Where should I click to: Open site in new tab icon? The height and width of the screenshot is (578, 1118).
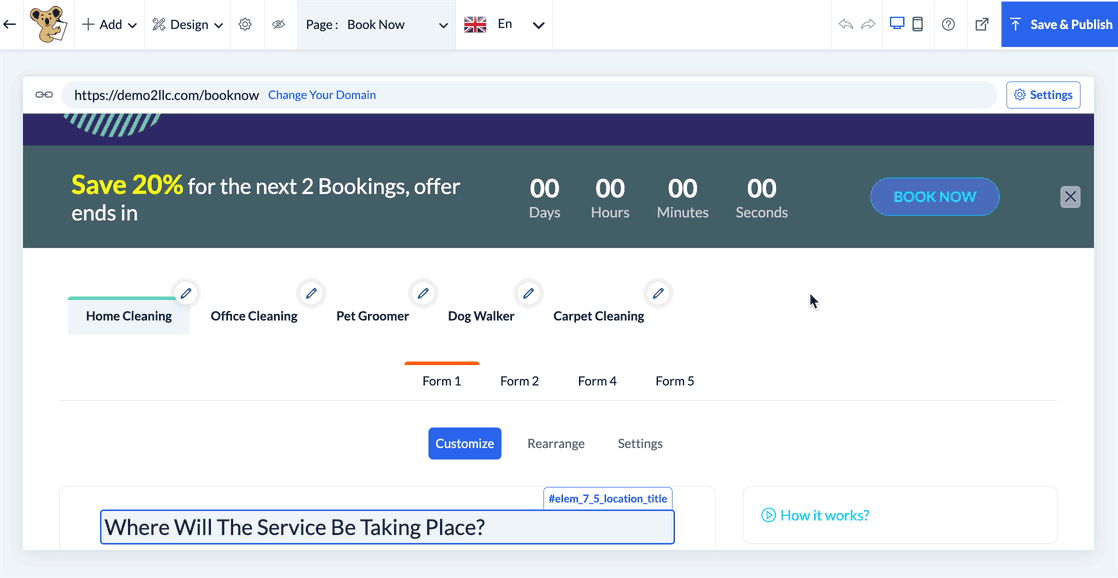click(981, 24)
